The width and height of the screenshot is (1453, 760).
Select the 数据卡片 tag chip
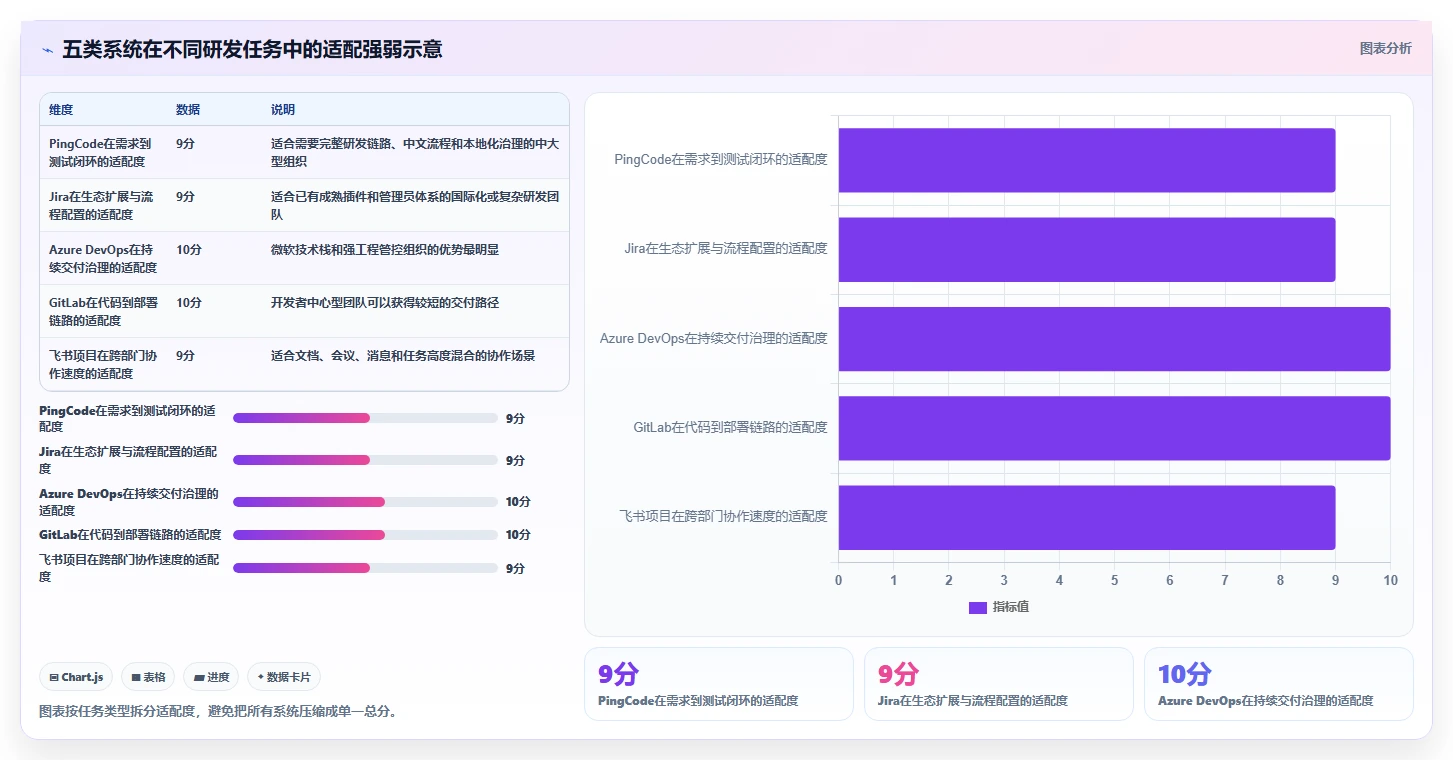tap(284, 677)
